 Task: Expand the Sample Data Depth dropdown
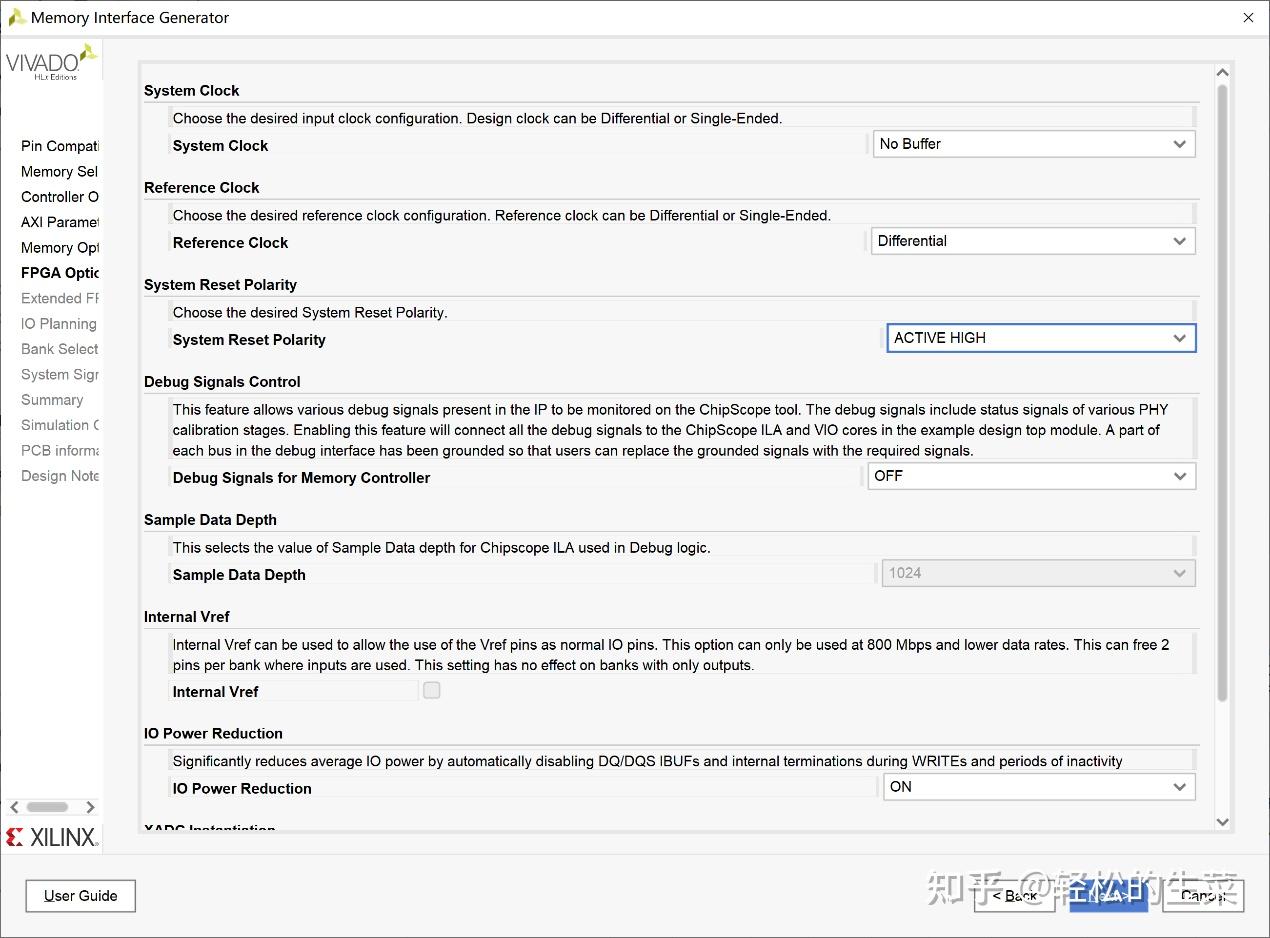coord(1038,573)
